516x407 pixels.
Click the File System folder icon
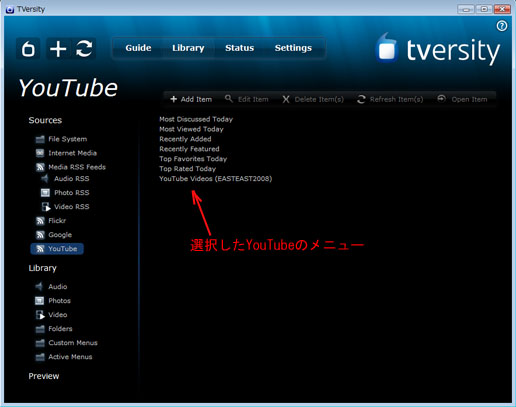[x=40, y=139]
